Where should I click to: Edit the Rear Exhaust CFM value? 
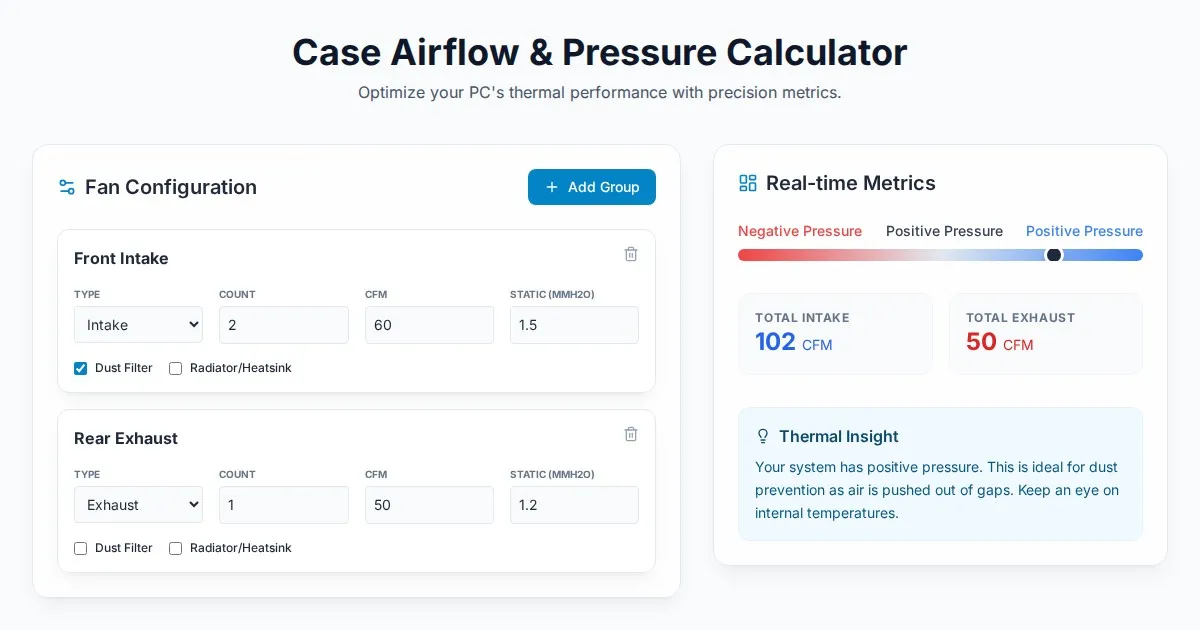click(429, 505)
